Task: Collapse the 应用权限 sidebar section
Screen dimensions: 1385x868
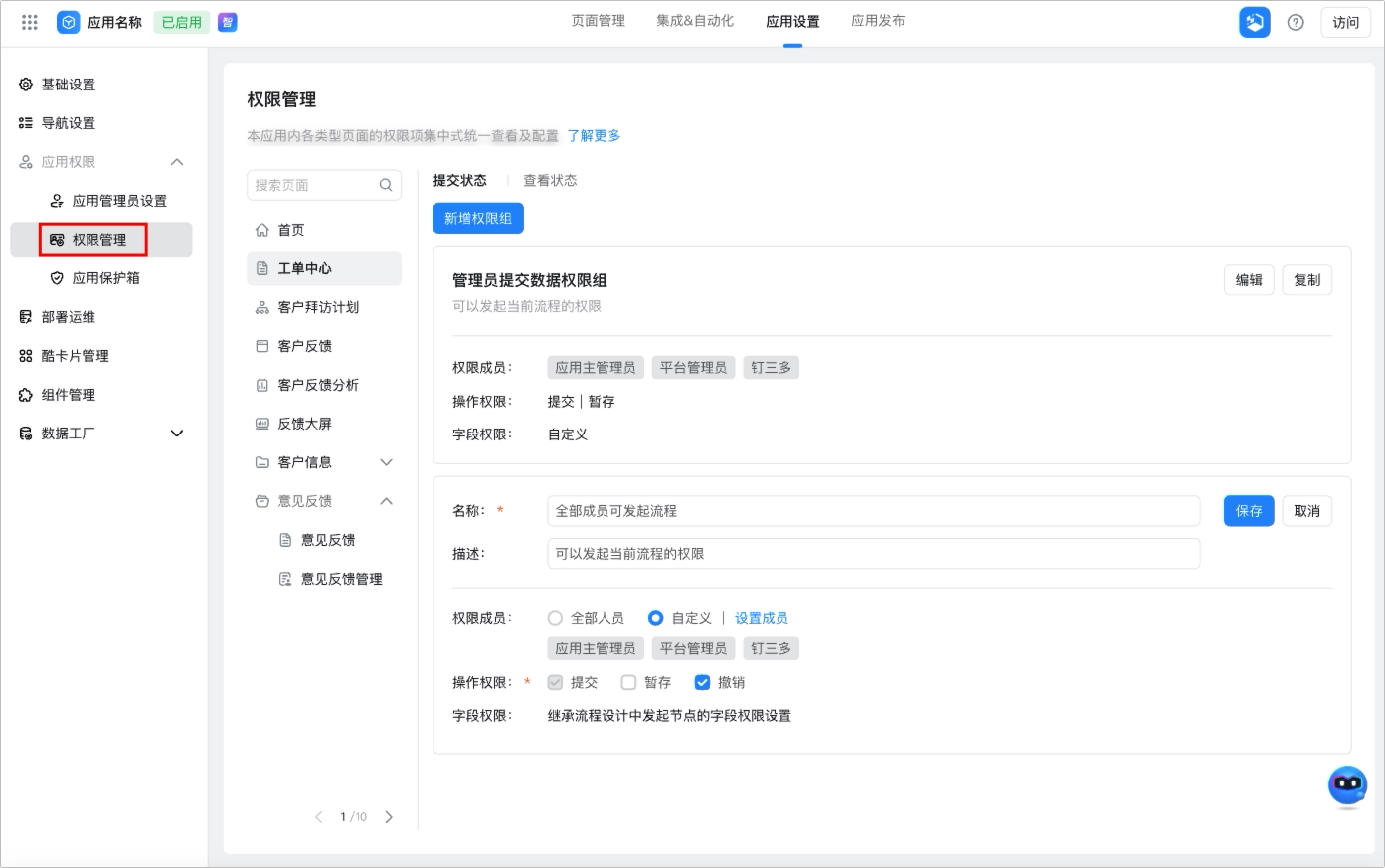Action: [x=177, y=162]
